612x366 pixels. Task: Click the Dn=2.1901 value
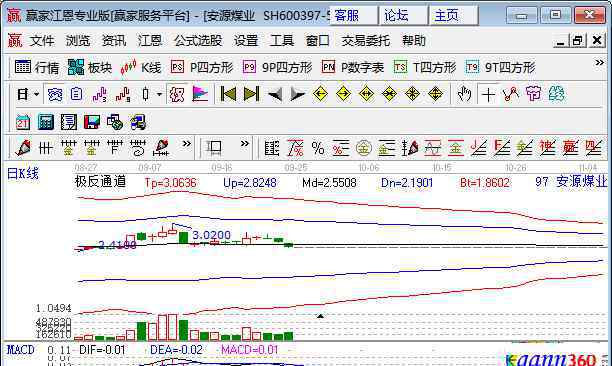[x=407, y=183]
